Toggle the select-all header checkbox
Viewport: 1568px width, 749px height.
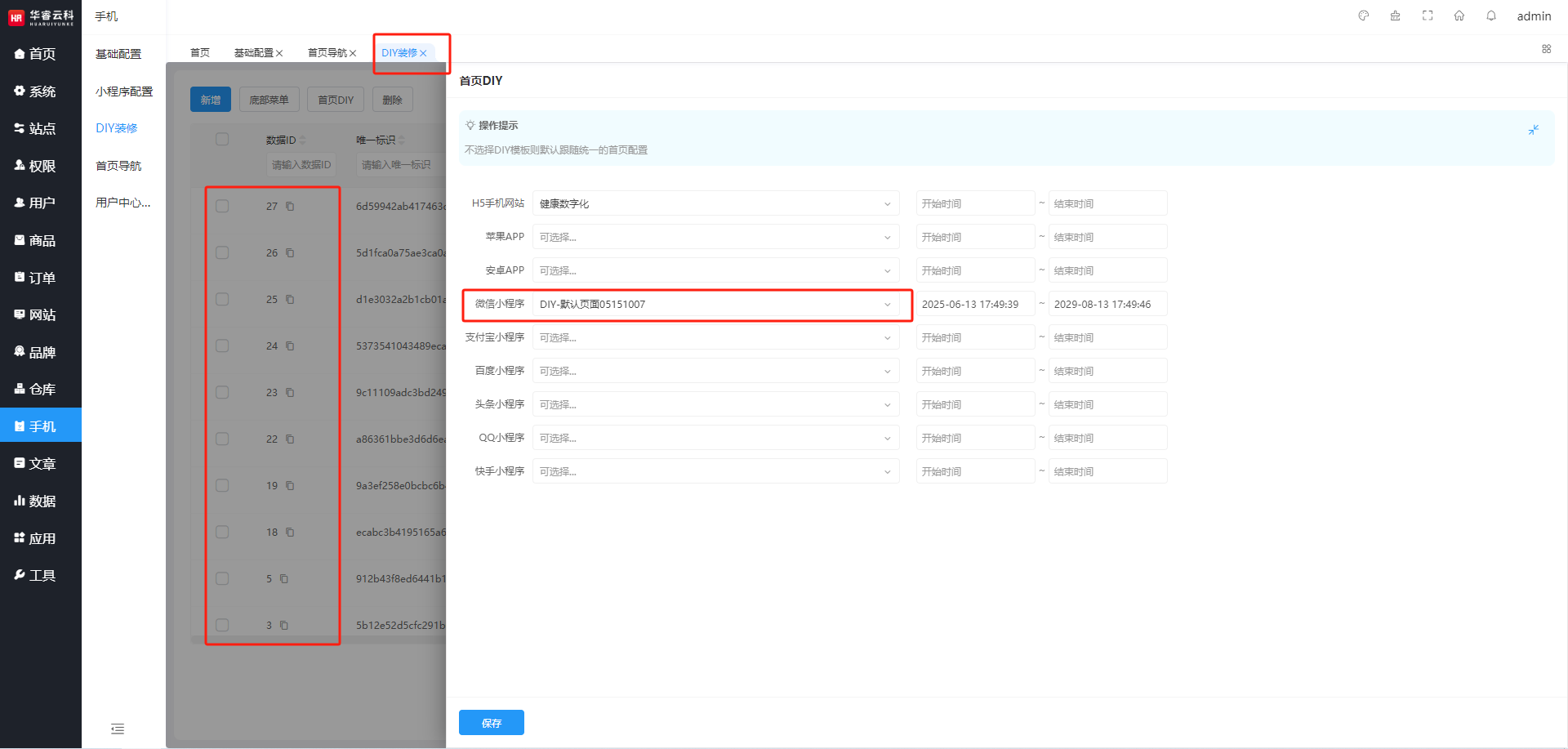click(222, 140)
